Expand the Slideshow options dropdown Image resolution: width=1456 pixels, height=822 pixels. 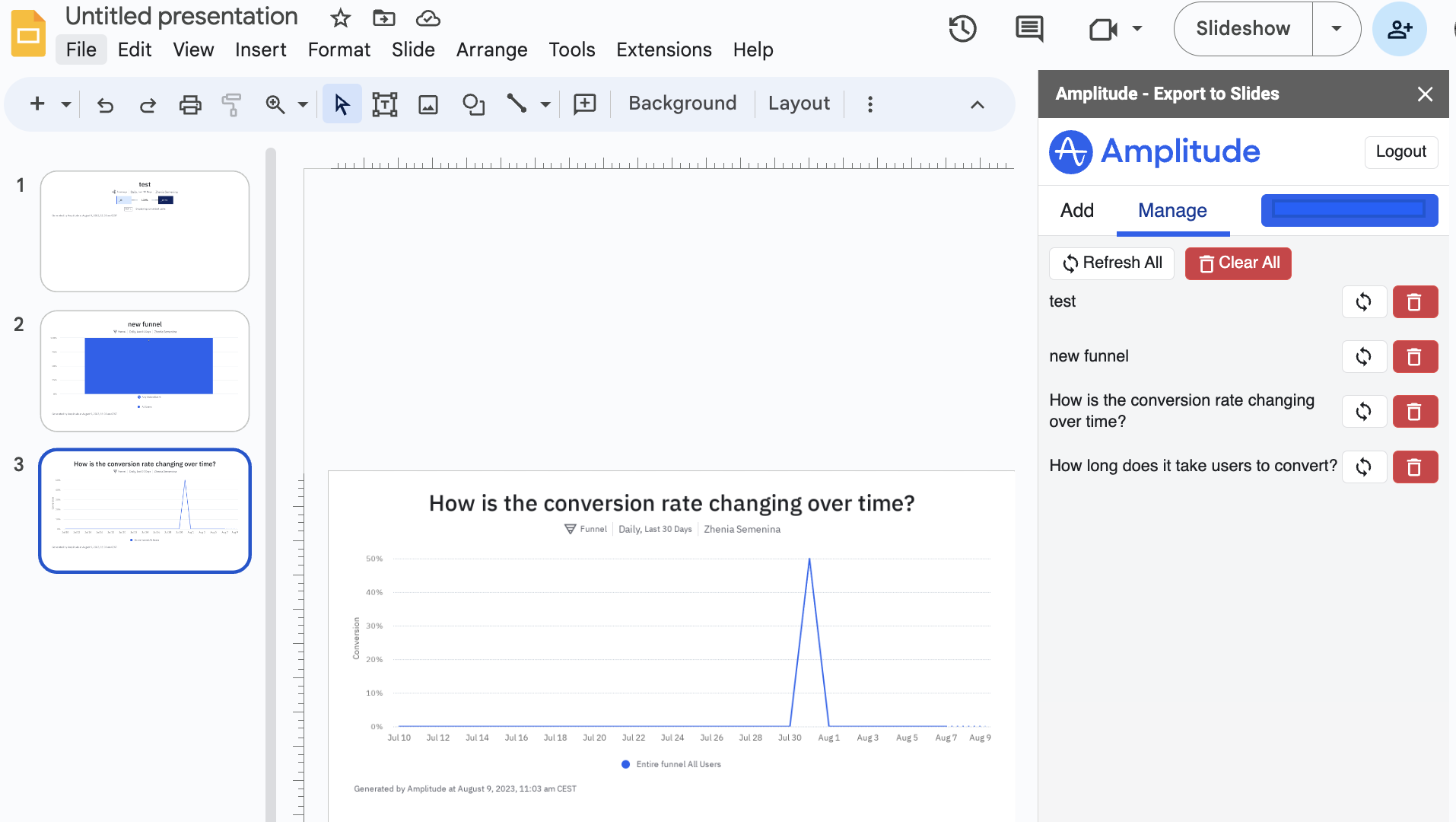(x=1336, y=29)
